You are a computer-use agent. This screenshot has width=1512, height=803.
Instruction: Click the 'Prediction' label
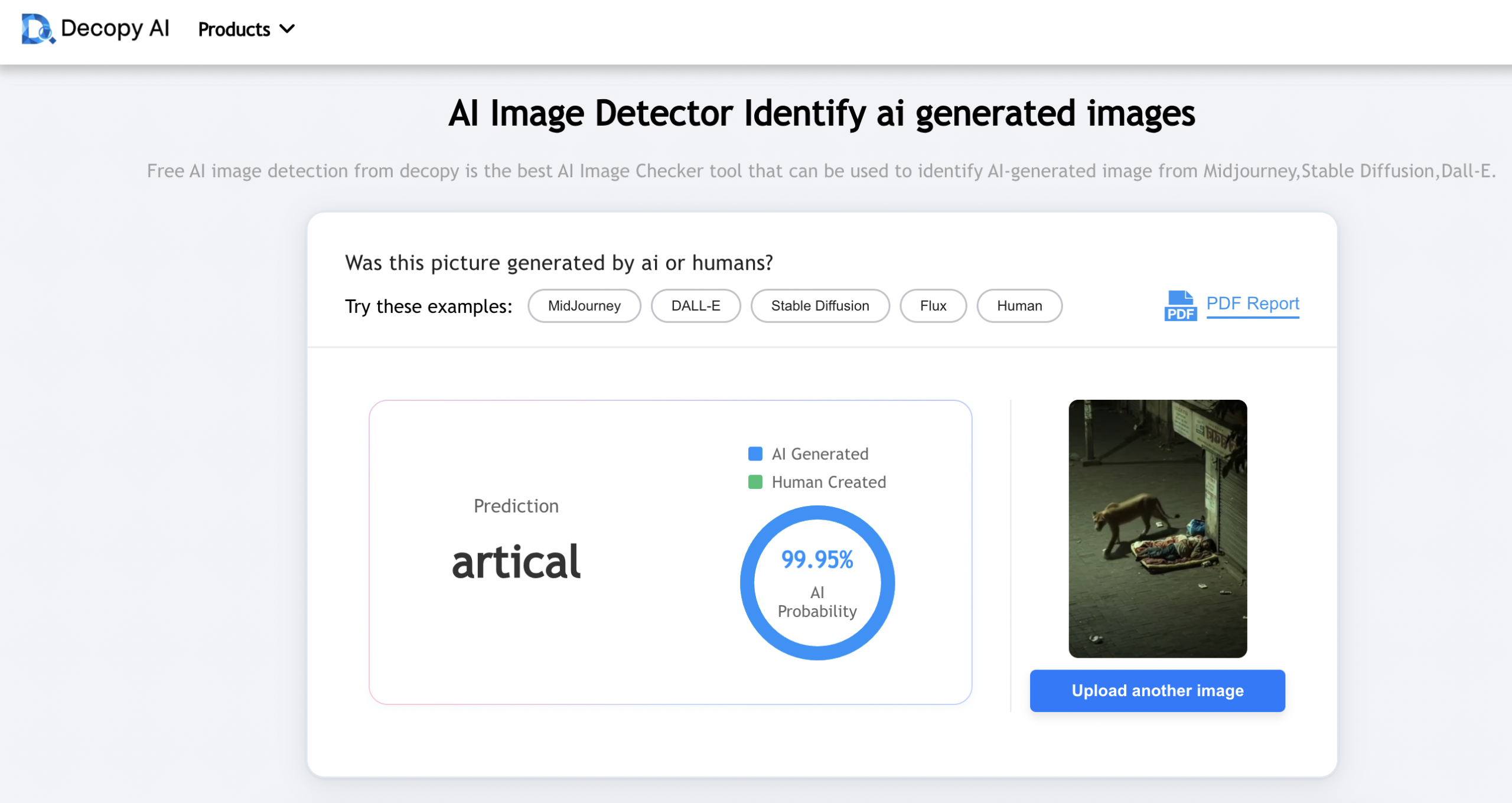click(516, 507)
